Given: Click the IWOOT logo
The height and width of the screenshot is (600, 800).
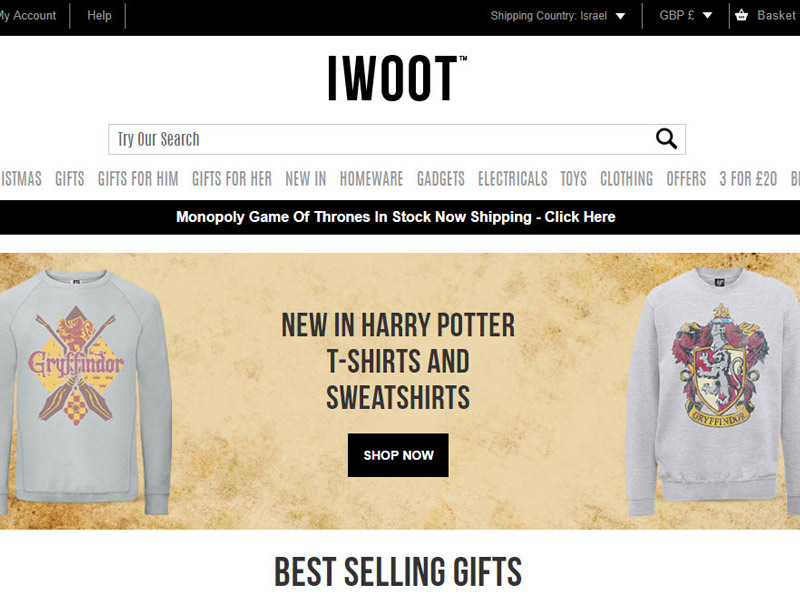Looking at the screenshot, I should point(397,79).
